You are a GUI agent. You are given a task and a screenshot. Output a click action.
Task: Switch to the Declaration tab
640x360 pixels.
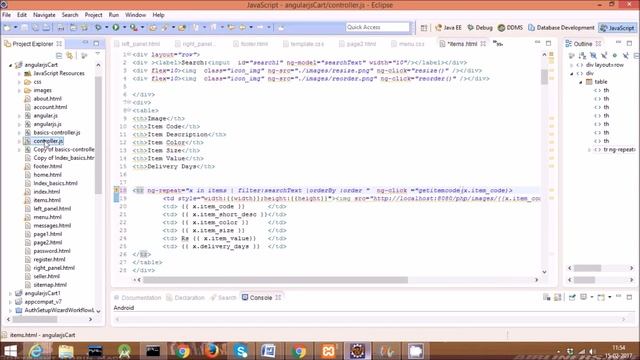click(185, 298)
